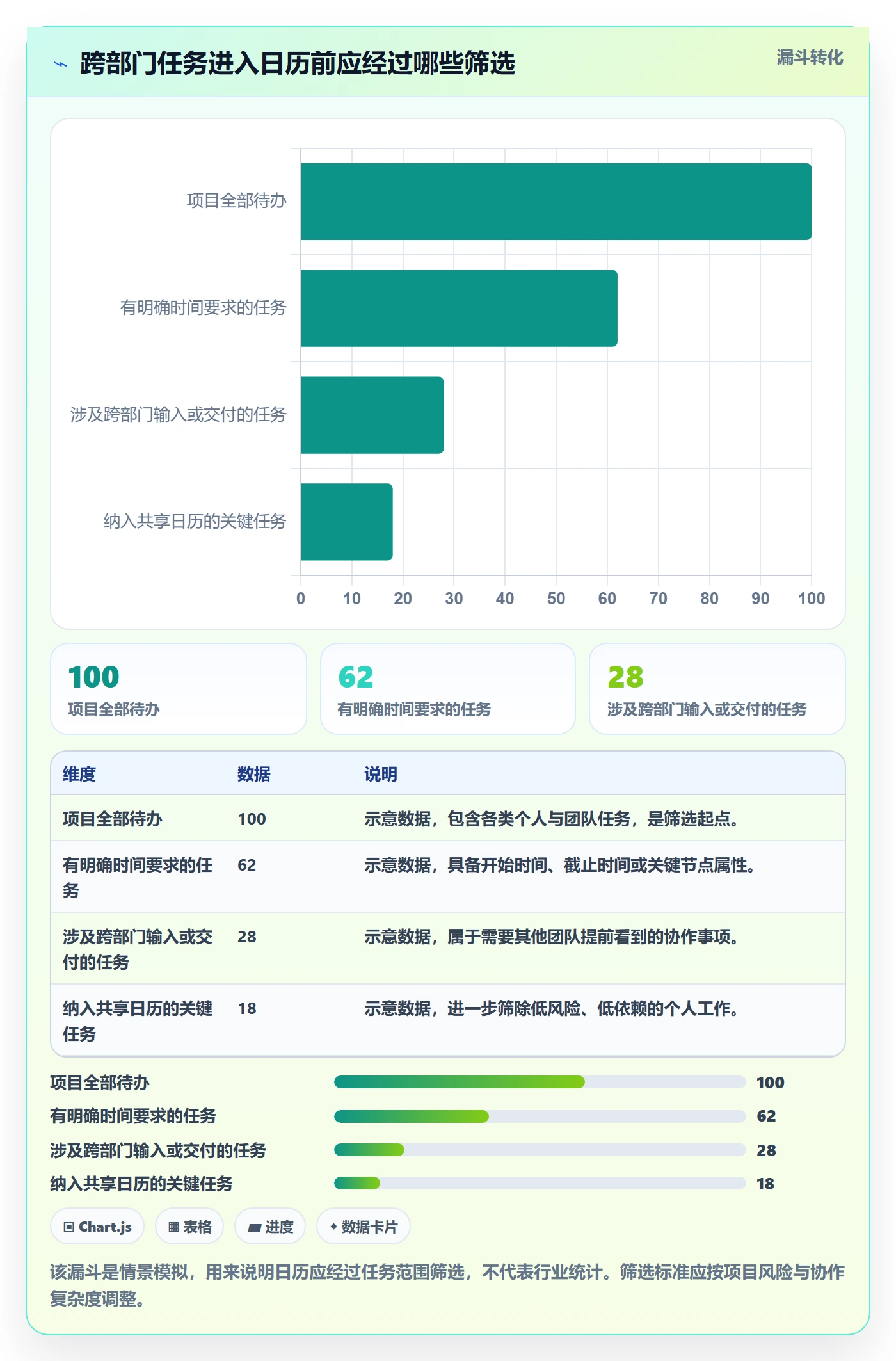
Task: Click the chart x-axis tick label 90
Action: tap(760, 599)
